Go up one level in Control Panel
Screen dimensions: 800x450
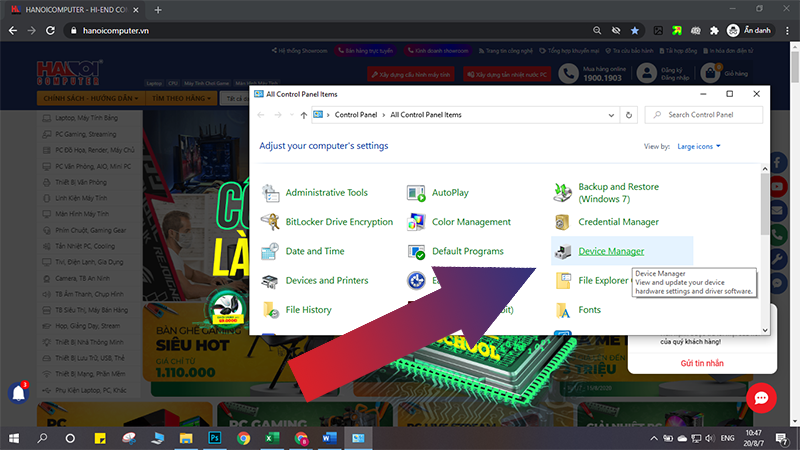[304, 115]
